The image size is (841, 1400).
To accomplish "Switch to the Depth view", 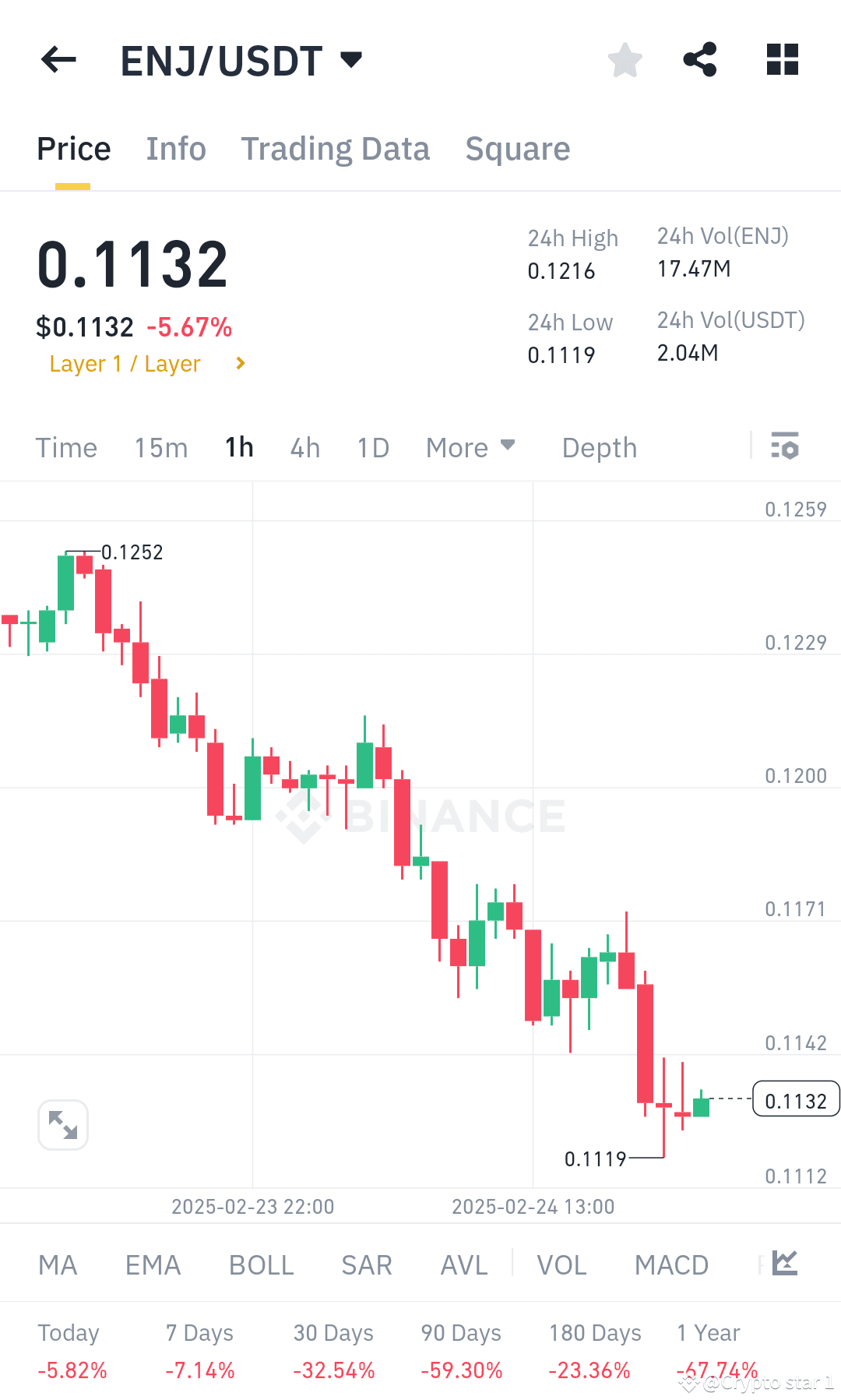I will pos(599,447).
